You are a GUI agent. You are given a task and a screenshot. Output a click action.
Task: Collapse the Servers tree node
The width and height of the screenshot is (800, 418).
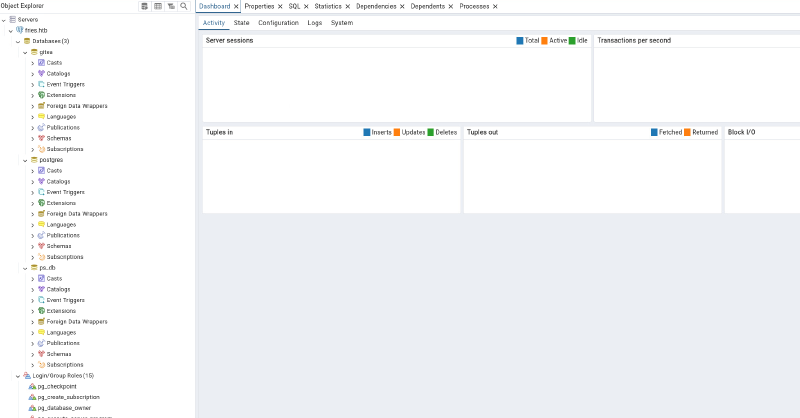[4, 20]
